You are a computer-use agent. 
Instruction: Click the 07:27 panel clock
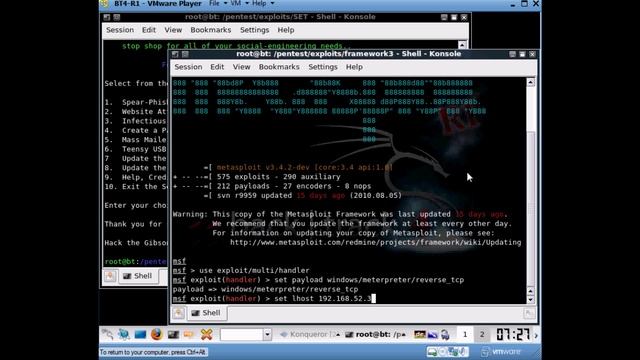pyautogui.click(x=513, y=335)
